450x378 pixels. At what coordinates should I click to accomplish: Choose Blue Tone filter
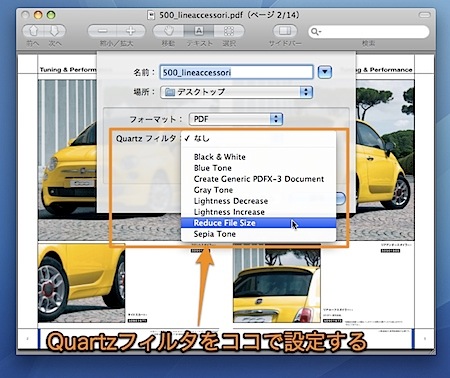pyautogui.click(x=258, y=168)
